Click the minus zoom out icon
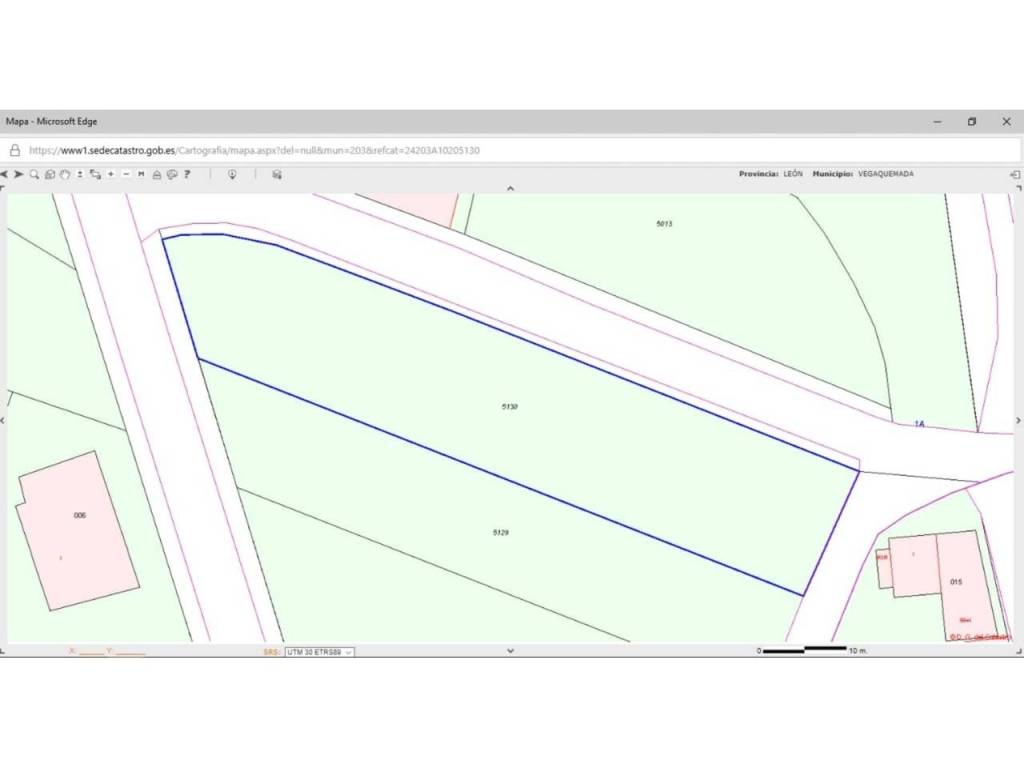This screenshot has width=1024, height=768. (126, 174)
